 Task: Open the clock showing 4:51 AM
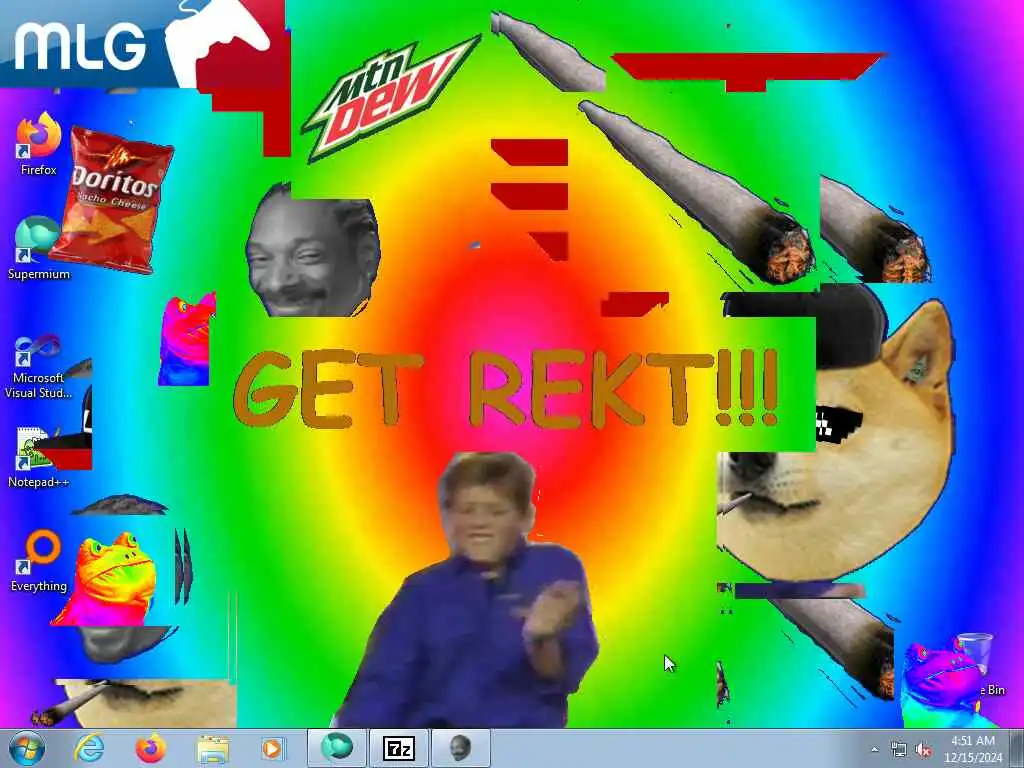point(972,749)
